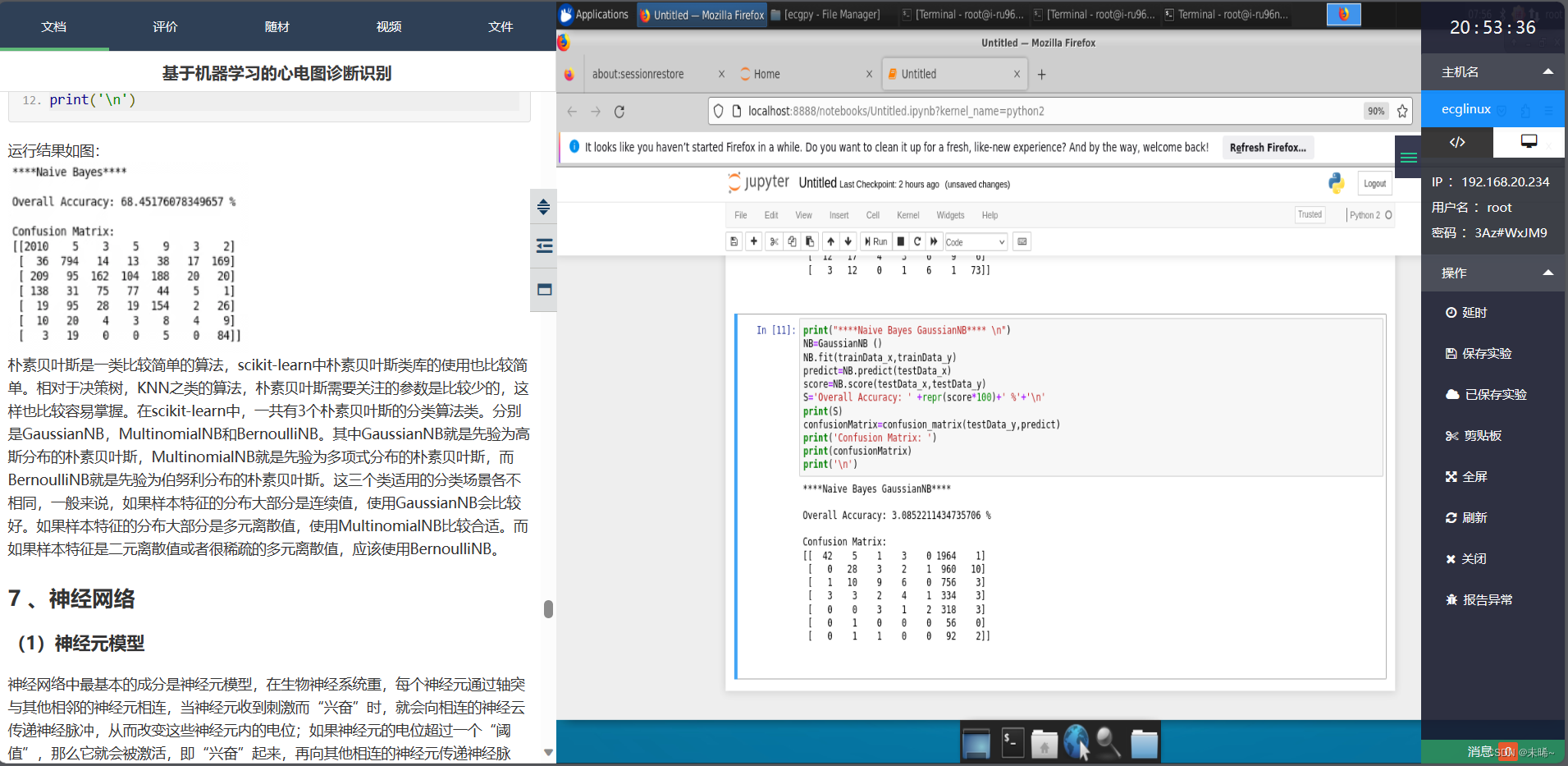
Task: Click the Trusted notebook indicator
Action: point(1310,214)
